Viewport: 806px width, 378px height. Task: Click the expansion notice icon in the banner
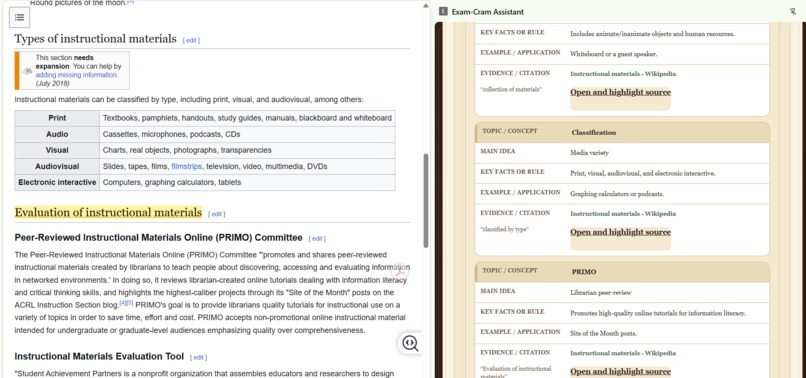pos(27,71)
